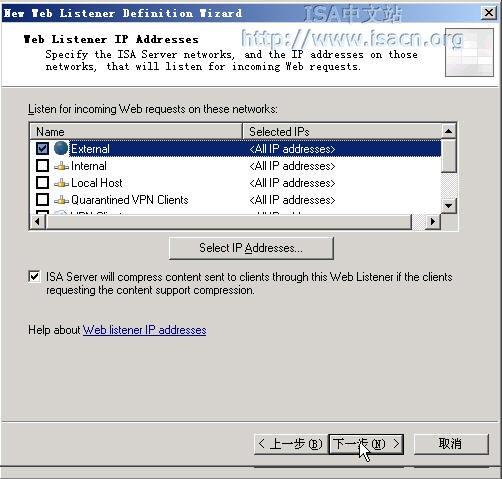Click the scroll down arrow of network list
502x479 pixels.
(x=449, y=206)
